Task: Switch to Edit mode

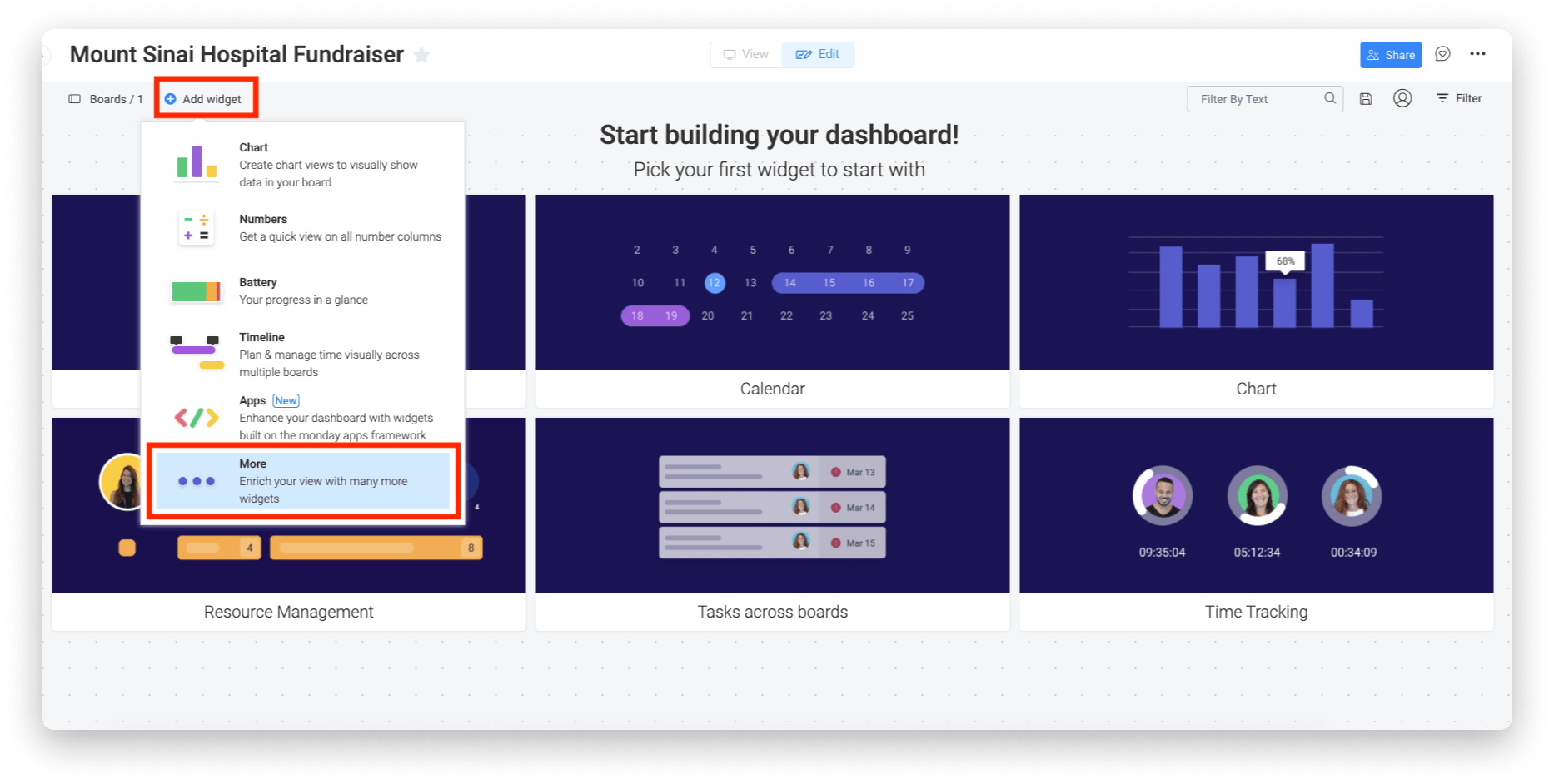Action: 818,54
